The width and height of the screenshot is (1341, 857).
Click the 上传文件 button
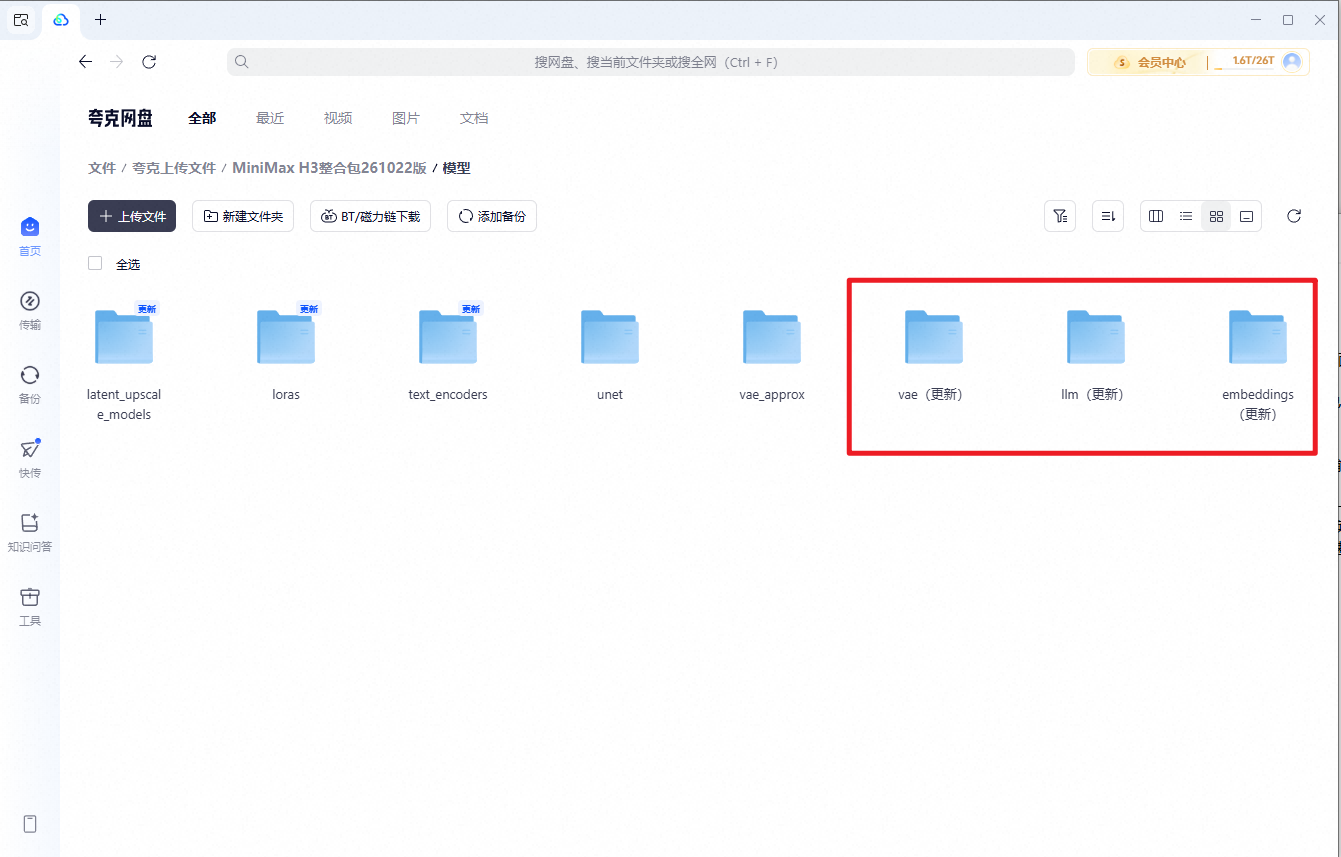point(132,216)
